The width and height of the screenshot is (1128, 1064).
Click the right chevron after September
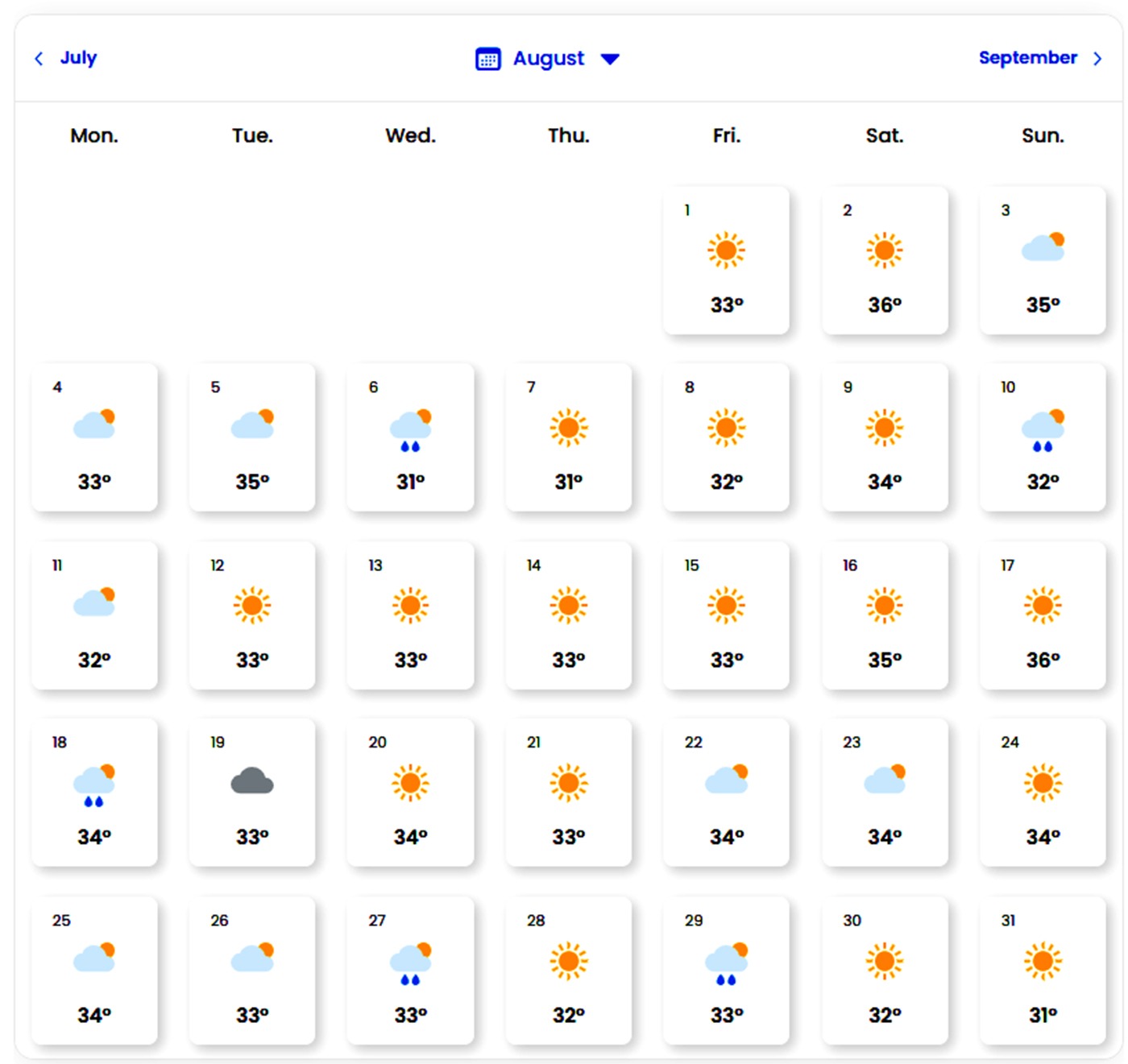coord(1097,58)
